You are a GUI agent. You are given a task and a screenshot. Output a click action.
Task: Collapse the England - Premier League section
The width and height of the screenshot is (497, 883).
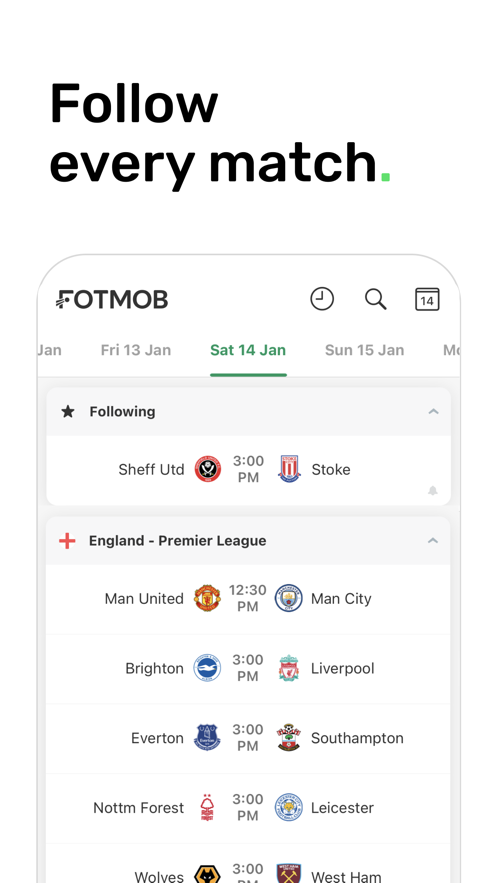[432, 541]
